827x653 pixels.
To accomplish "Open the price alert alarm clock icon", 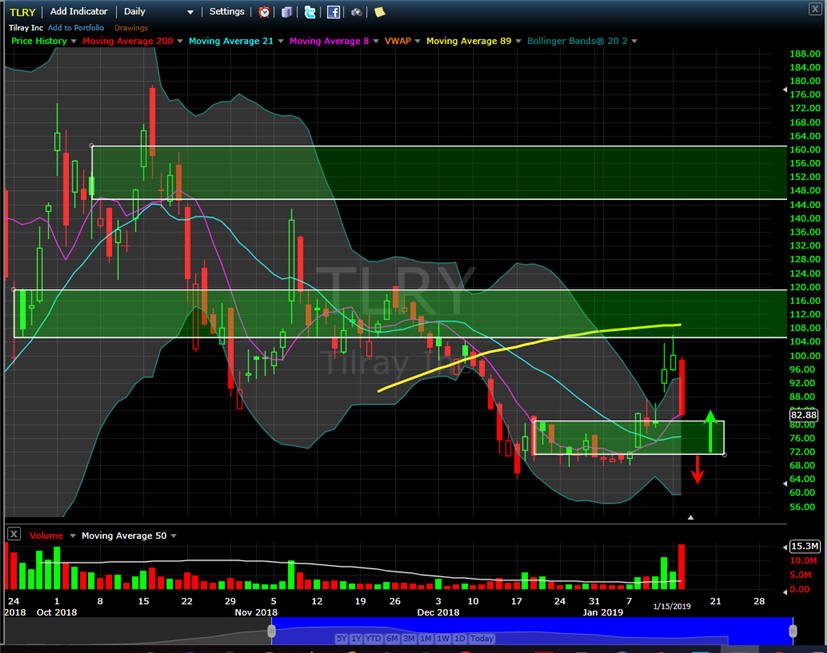I will pyautogui.click(x=264, y=12).
